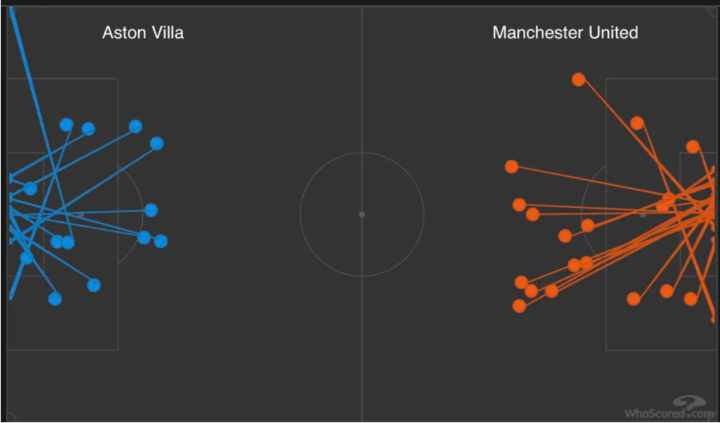Select the lowest orange pass dot
Viewport: 720px width, 423px height.
click(x=519, y=306)
